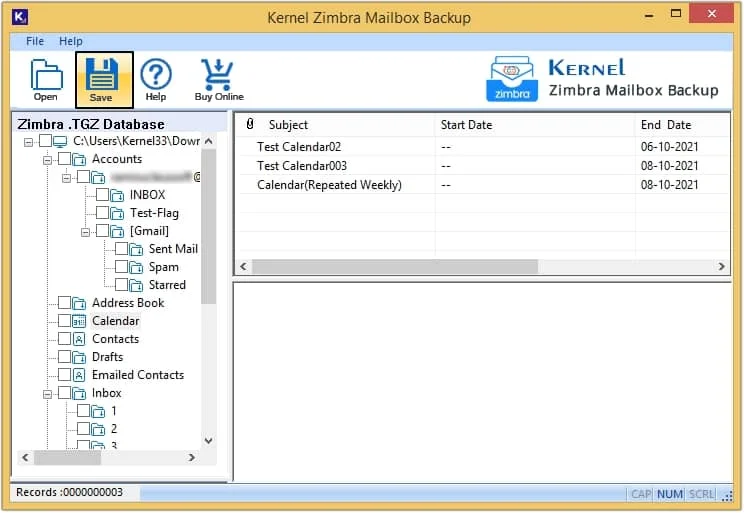Image resolution: width=744 pixels, height=513 pixels.
Task: Click the Starred folder icon
Action: [x=136, y=285]
